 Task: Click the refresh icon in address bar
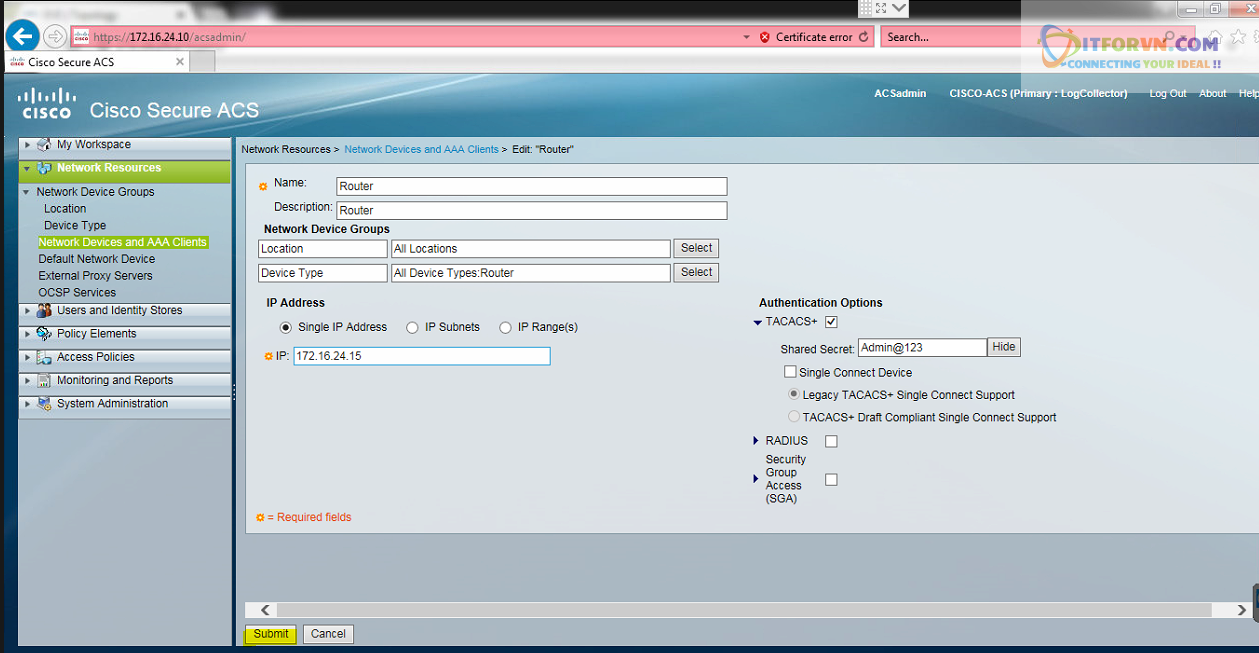863,37
